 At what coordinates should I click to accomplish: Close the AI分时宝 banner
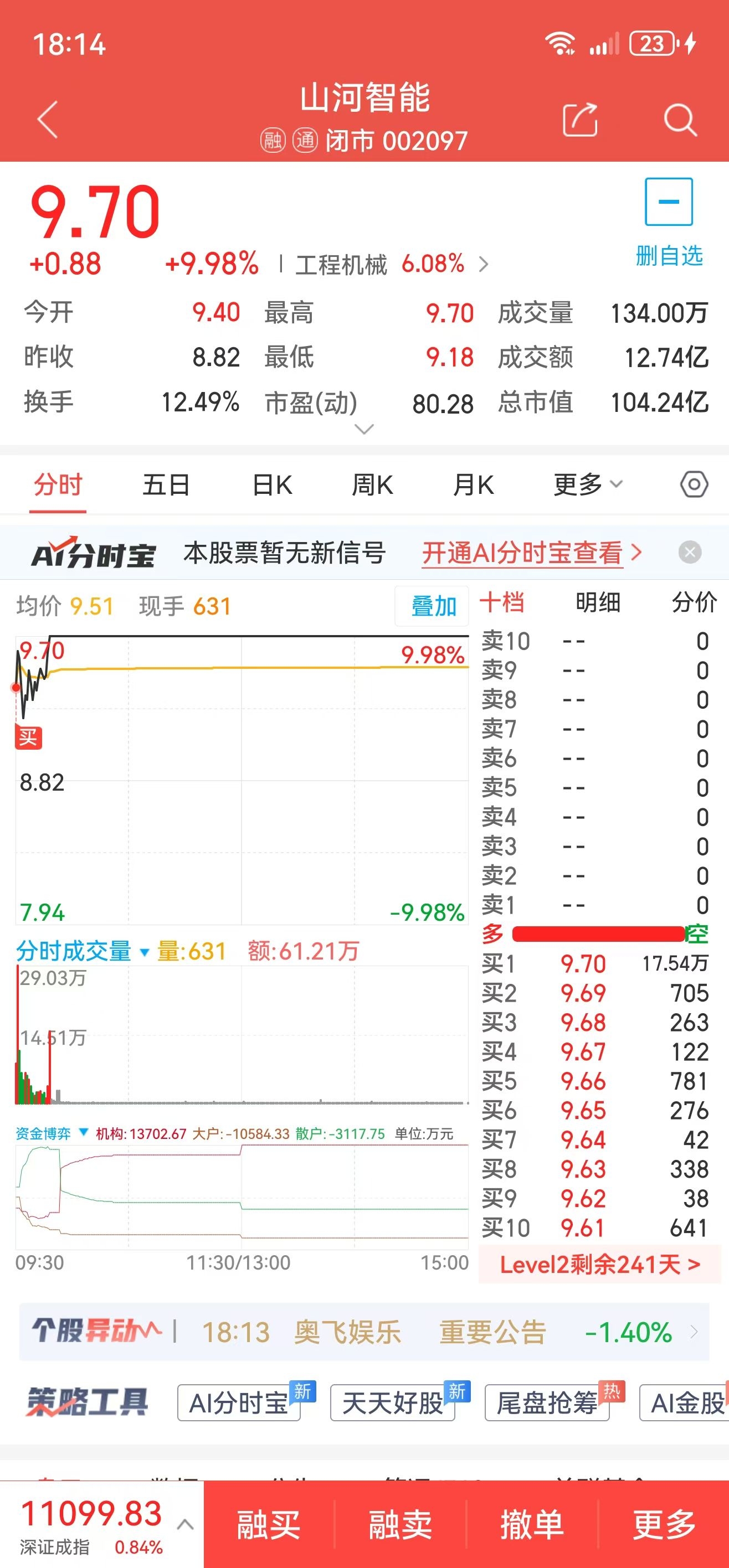[690, 553]
